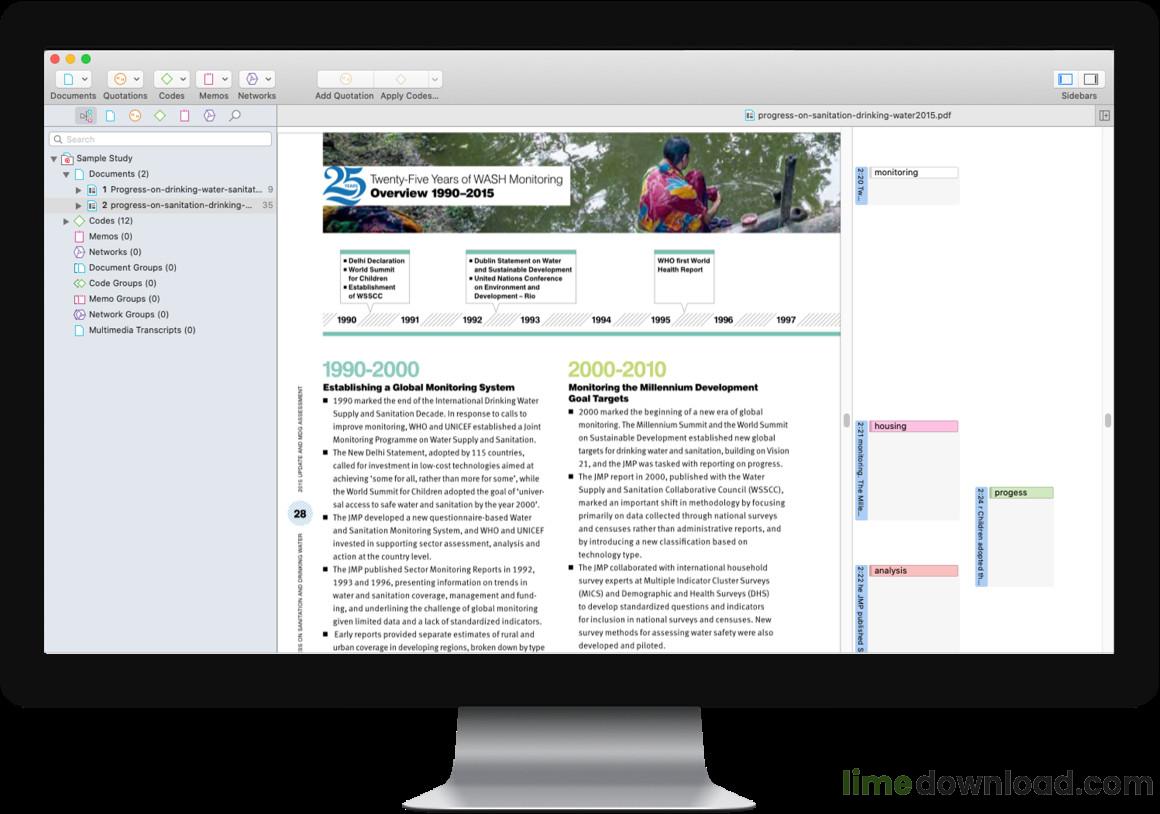The height and width of the screenshot is (814, 1160).
Task: Select the Multimedia Transcripts (0) item
Action: [x=142, y=330]
